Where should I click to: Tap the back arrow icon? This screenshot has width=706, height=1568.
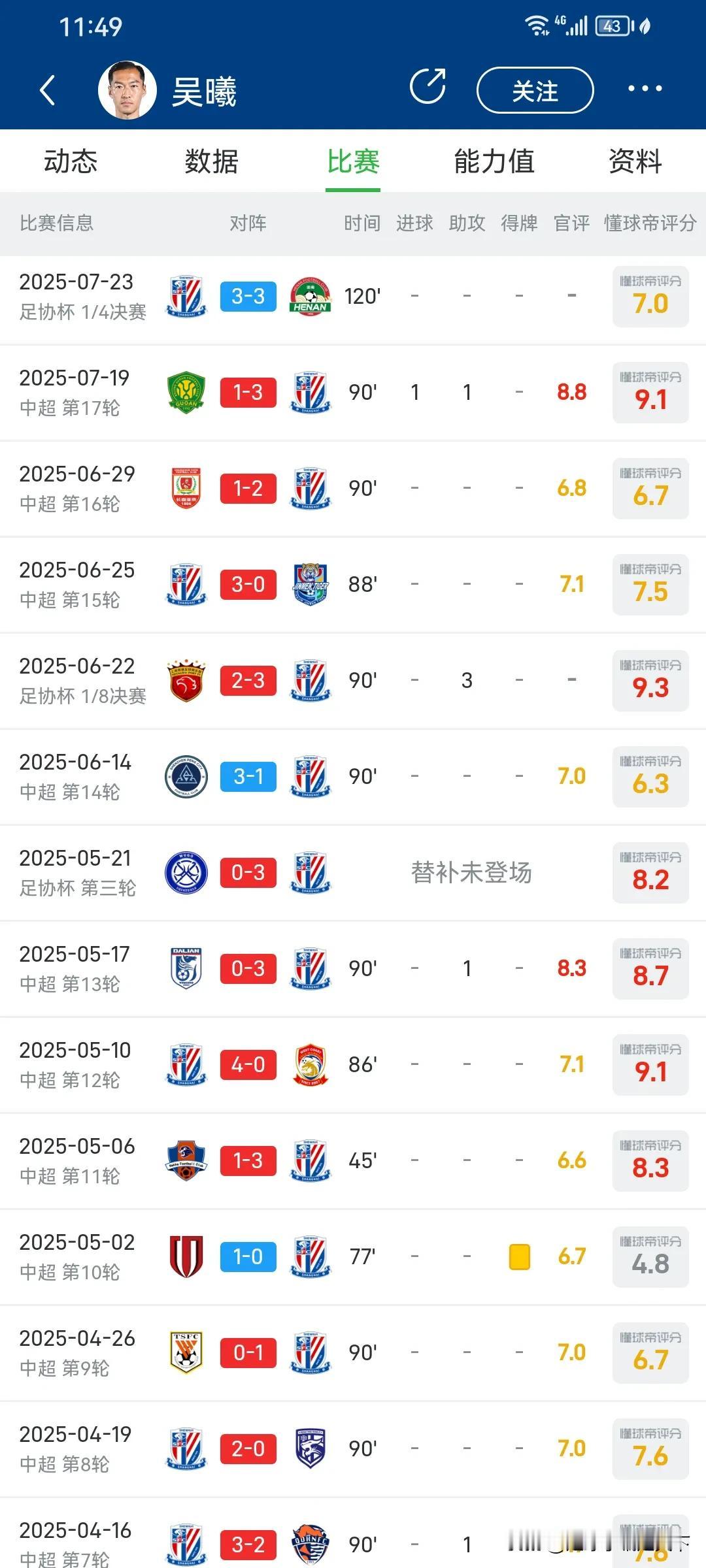tap(47, 90)
